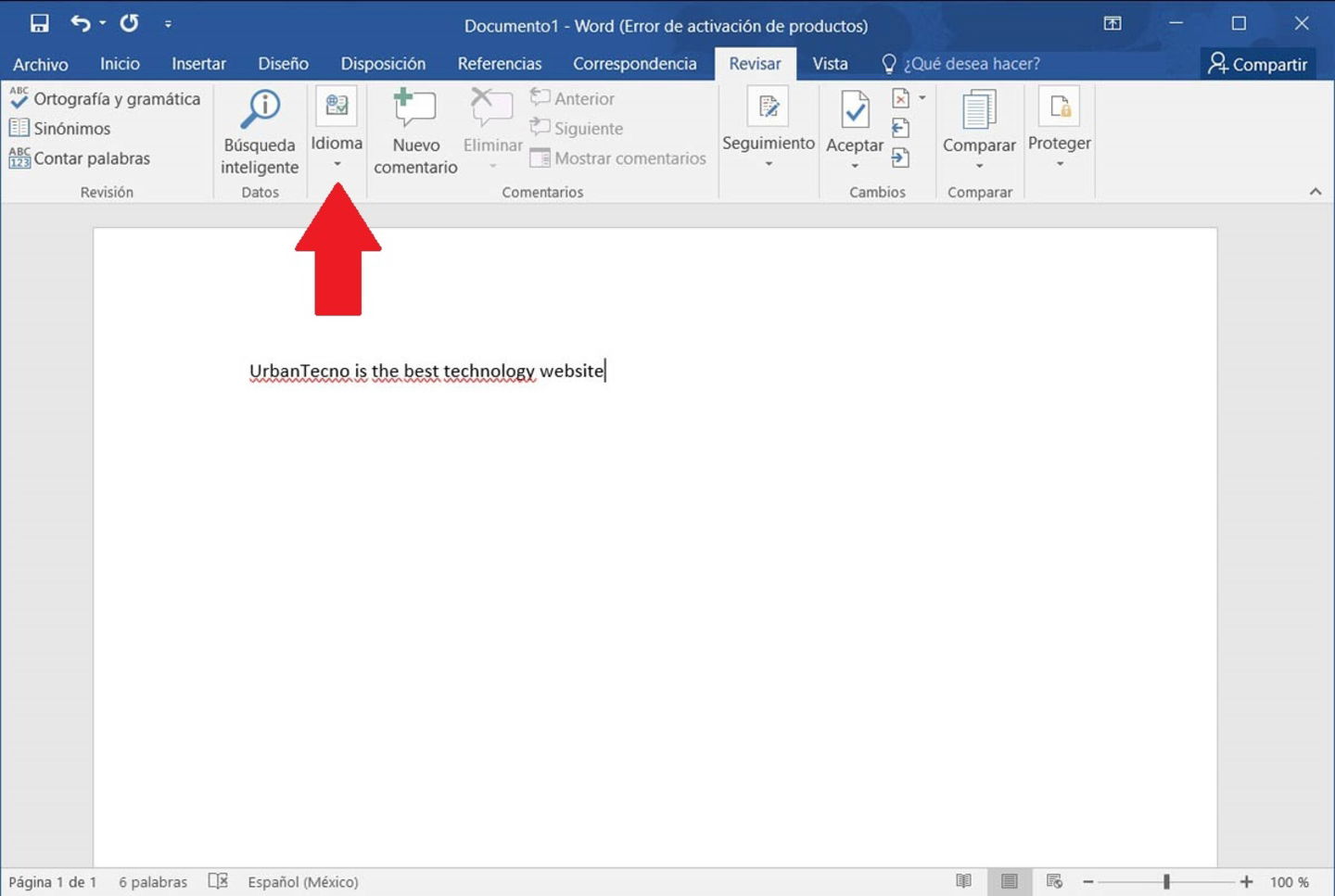1335x896 pixels.
Task: Switch to Read Mode view
Action: coord(964,881)
